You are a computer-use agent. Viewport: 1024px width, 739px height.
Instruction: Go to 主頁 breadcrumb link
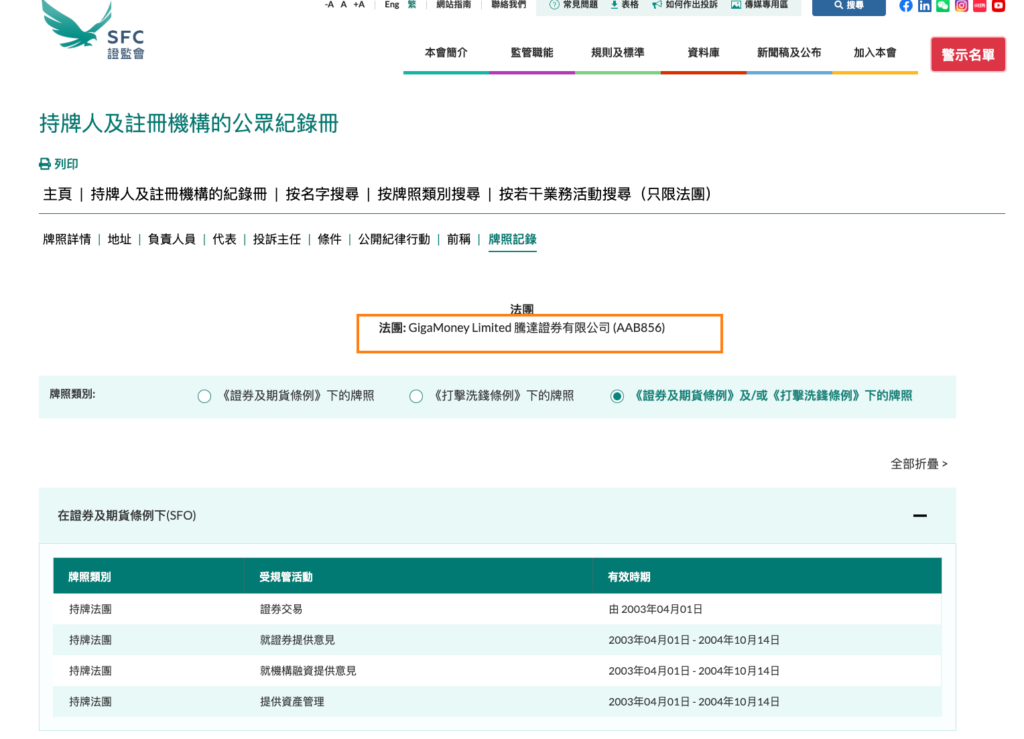point(57,194)
